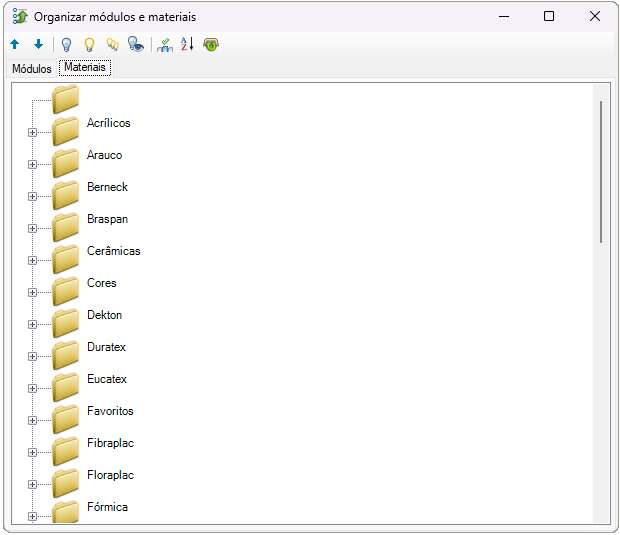
Task: Click the Fibraplac folder icon
Action: pyautogui.click(x=66, y=452)
